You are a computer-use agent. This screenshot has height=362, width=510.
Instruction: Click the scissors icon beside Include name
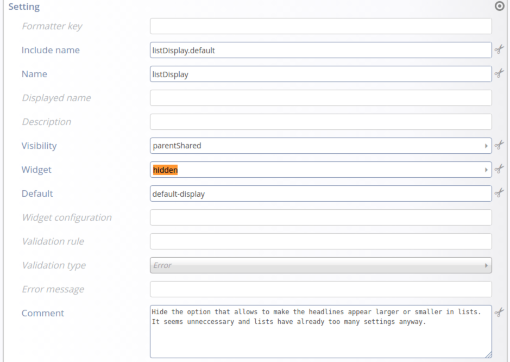point(499,49)
